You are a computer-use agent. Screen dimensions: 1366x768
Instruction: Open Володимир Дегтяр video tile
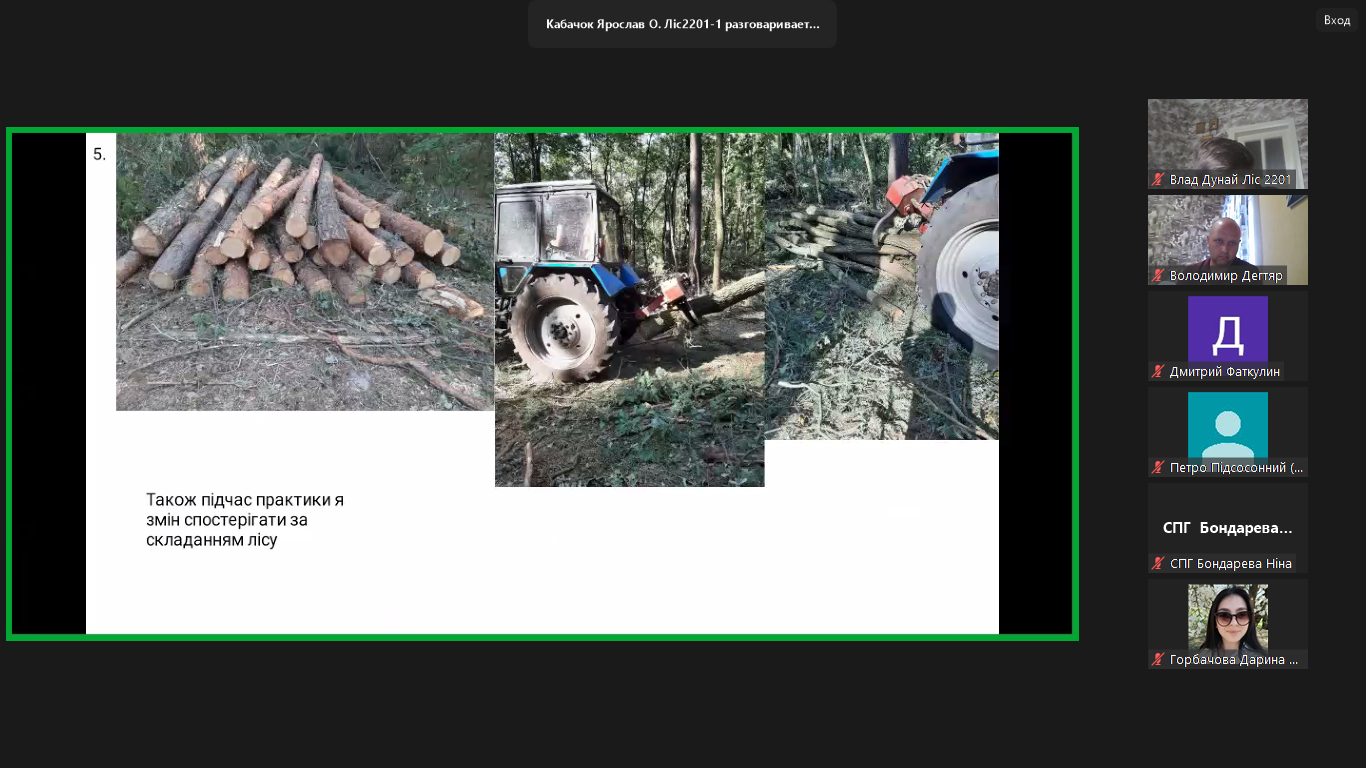[x=1228, y=240]
